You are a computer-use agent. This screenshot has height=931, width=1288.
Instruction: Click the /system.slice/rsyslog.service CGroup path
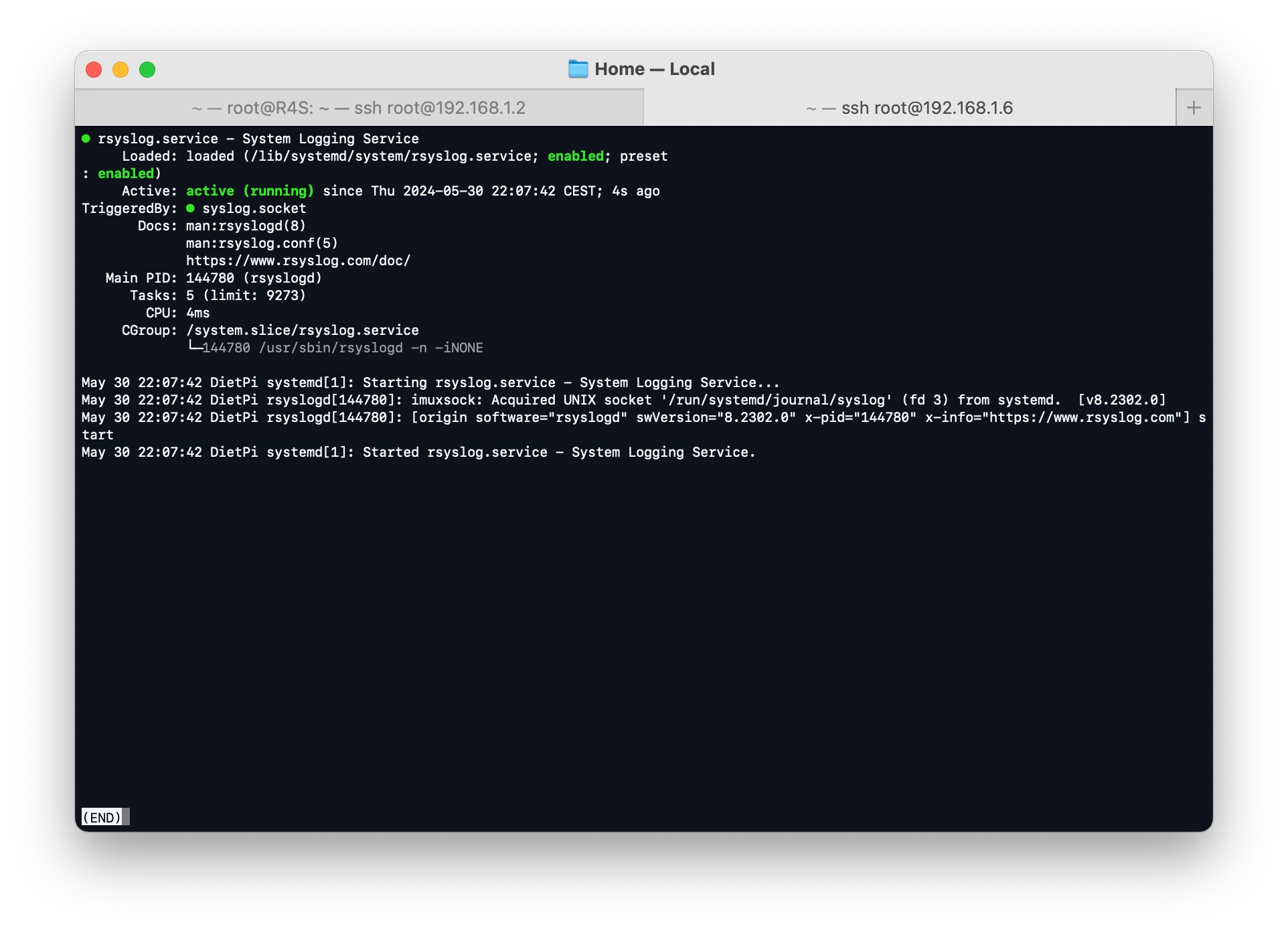tap(303, 330)
